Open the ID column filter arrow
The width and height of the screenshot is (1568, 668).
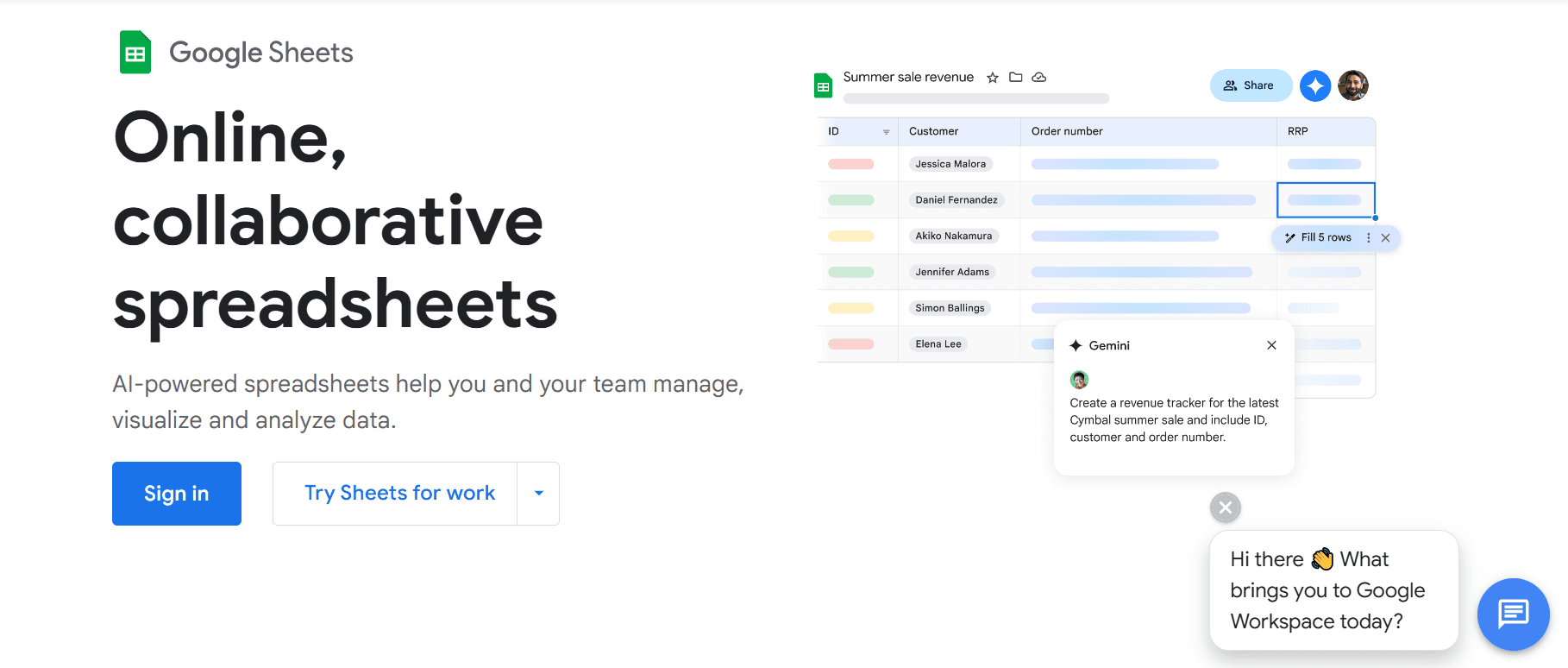[886, 132]
